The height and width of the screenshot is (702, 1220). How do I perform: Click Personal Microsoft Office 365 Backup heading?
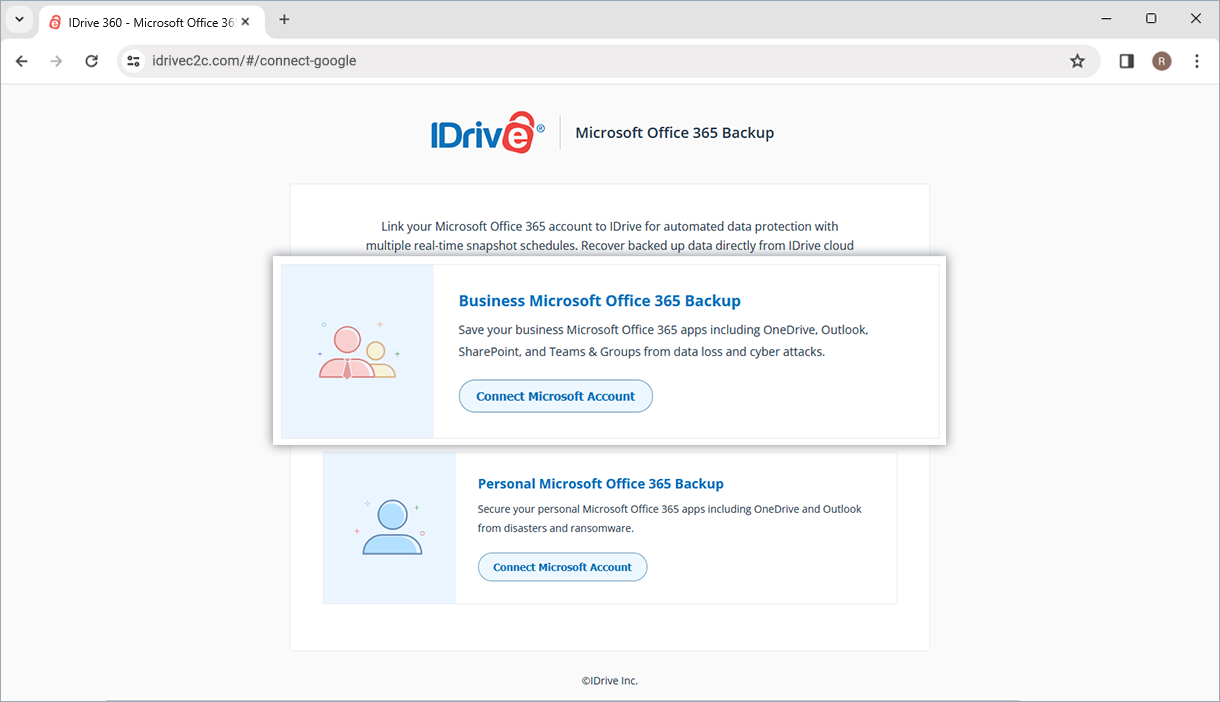click(600, 484)
